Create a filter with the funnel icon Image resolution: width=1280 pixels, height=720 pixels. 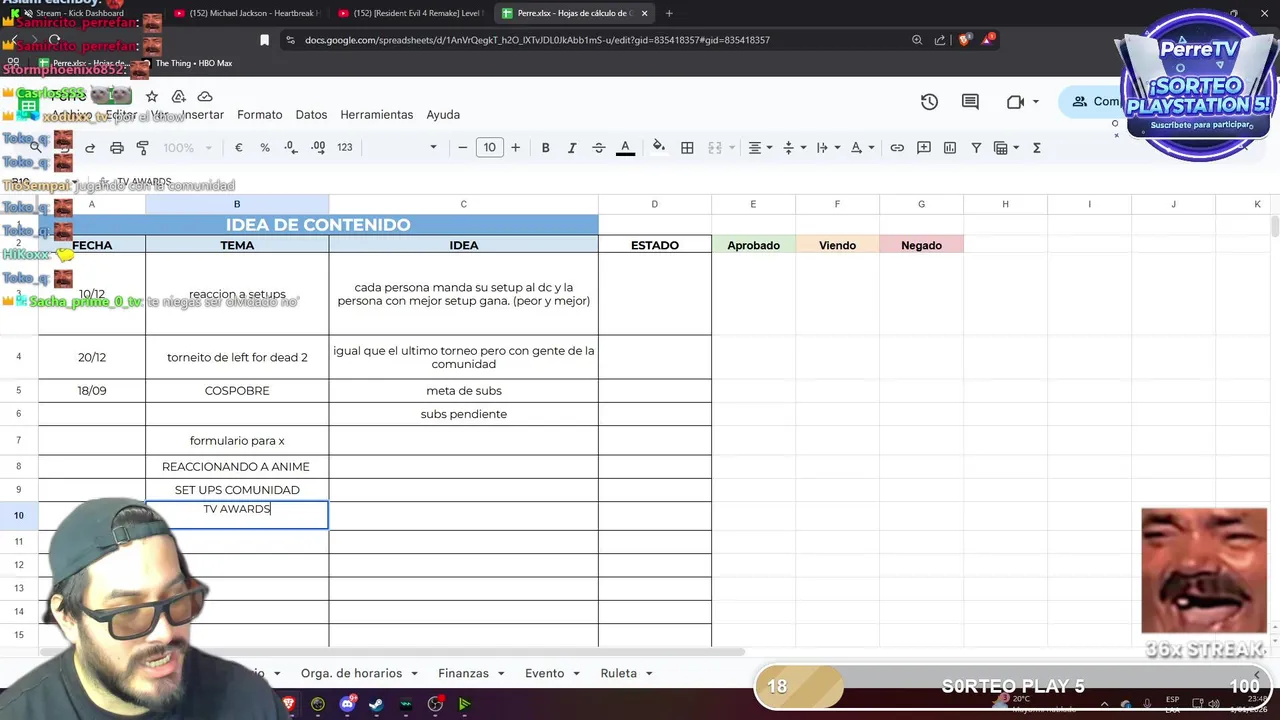(976, 147)
